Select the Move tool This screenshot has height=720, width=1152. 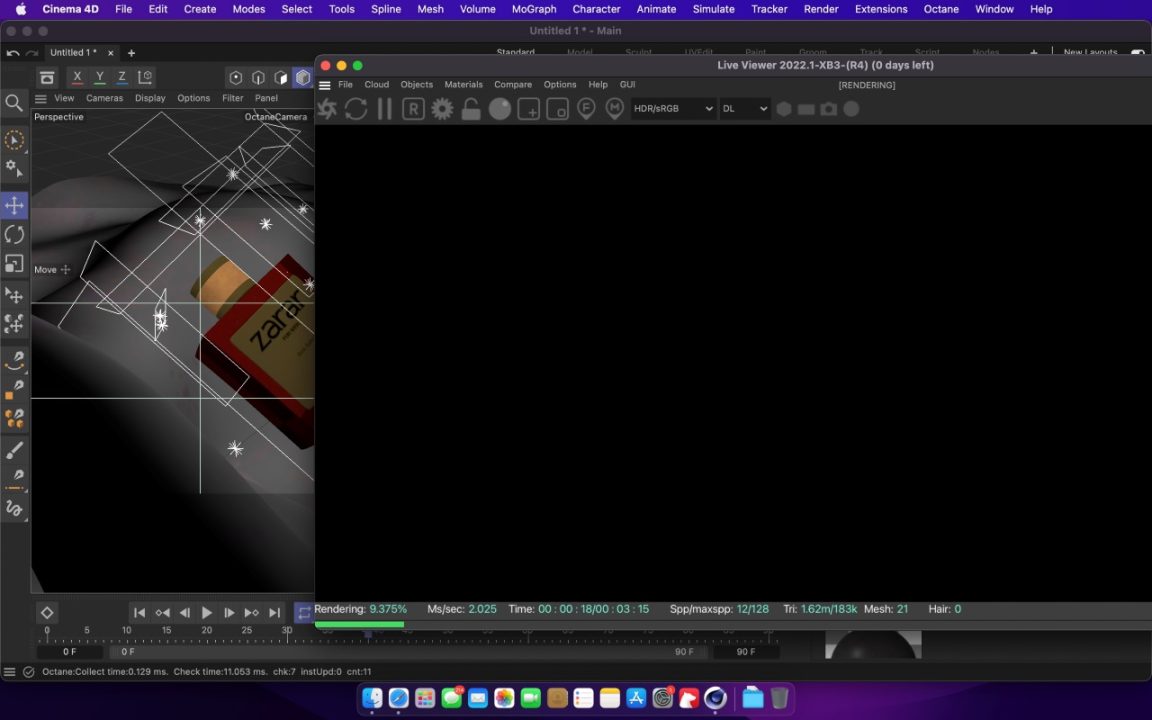(15, 205)
